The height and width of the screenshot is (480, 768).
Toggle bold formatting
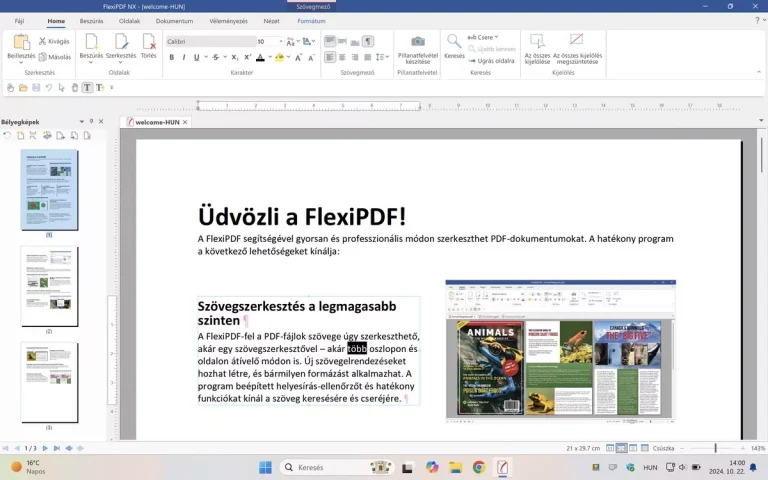171,57
